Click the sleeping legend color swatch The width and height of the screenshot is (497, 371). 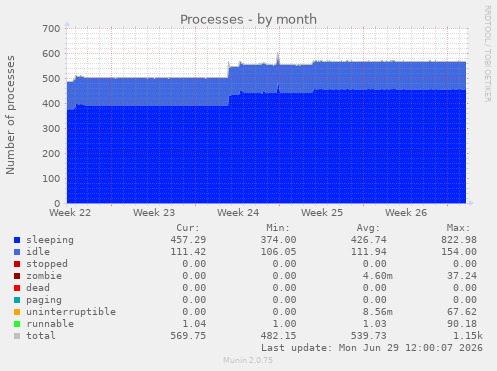[x=17, y=240]
